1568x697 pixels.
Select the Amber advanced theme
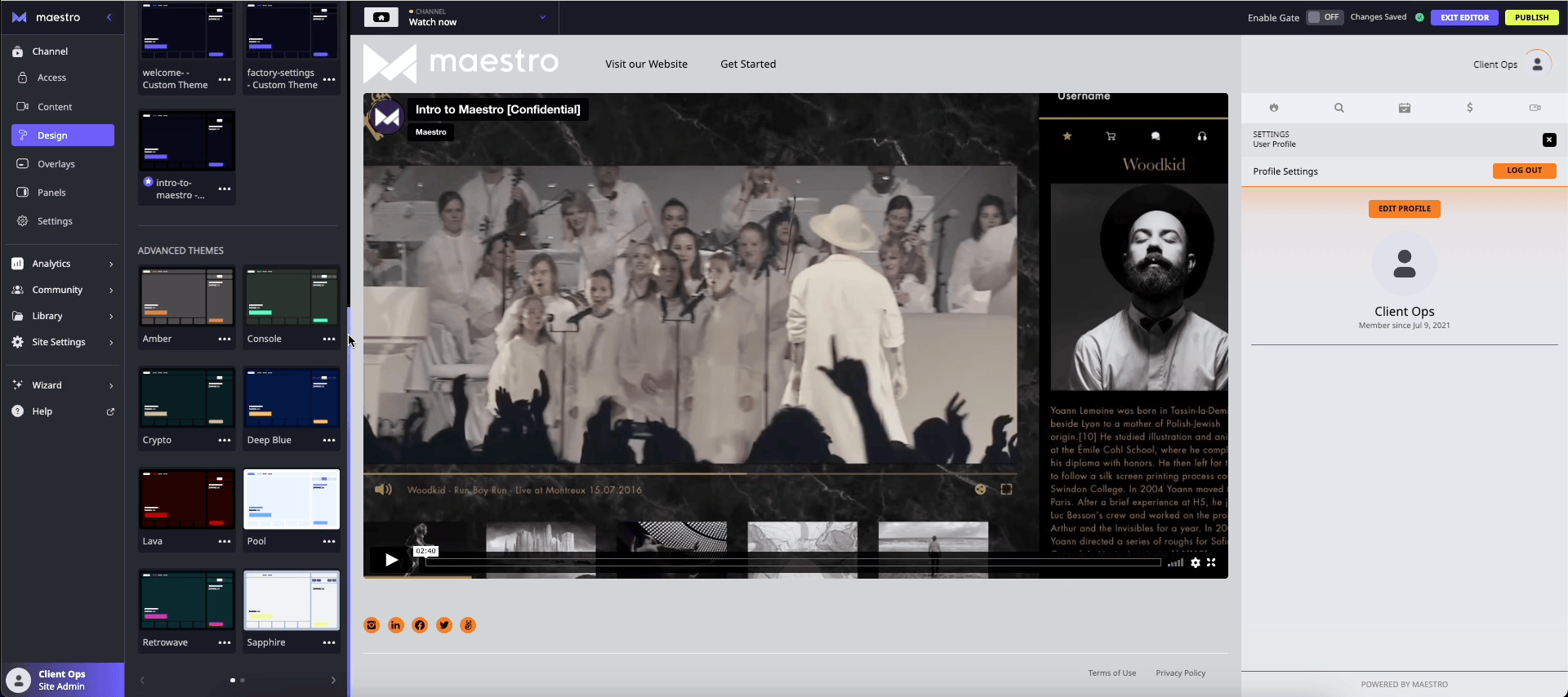click(187, 297)
